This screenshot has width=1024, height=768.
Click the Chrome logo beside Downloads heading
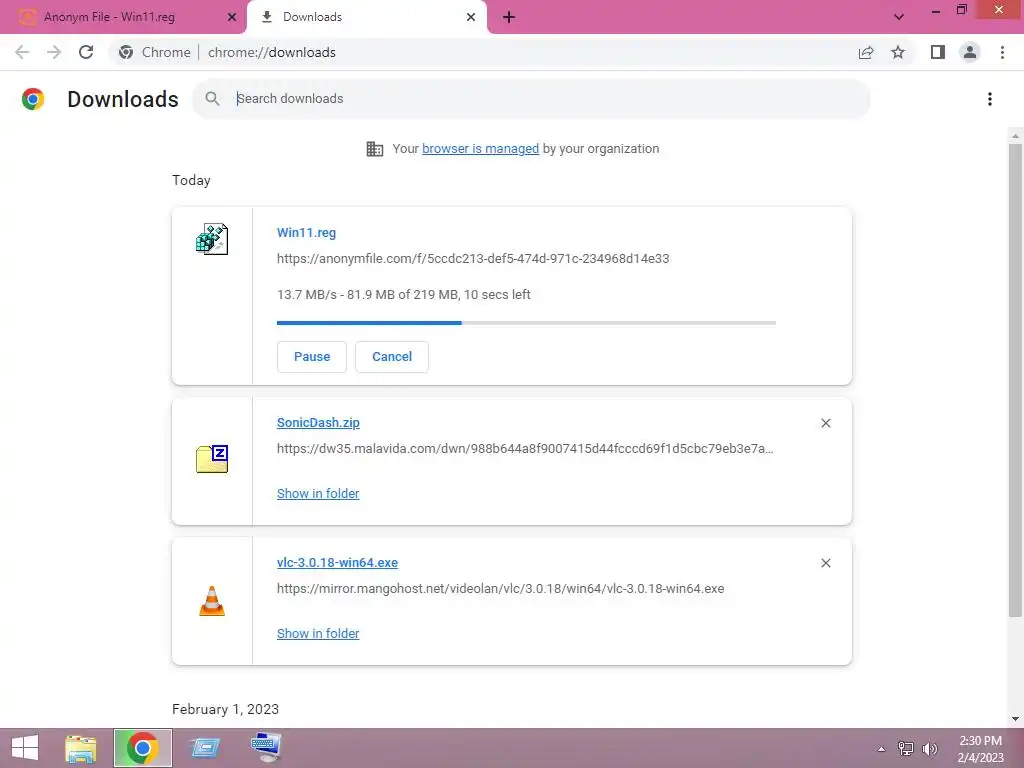(x=33, y=99)
